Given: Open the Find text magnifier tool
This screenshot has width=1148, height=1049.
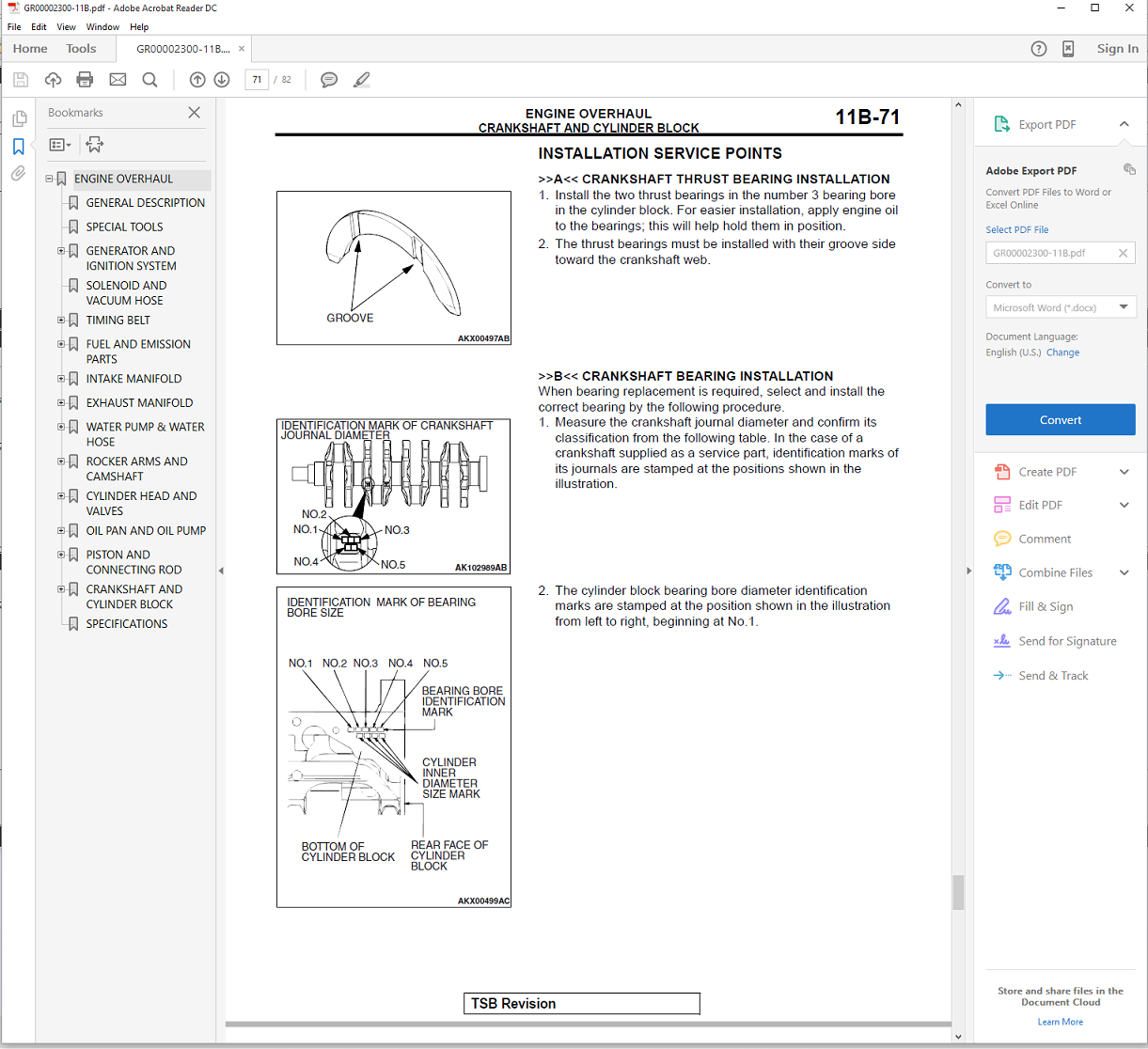Looking at the screenshot, I should (x=149, y=80).
